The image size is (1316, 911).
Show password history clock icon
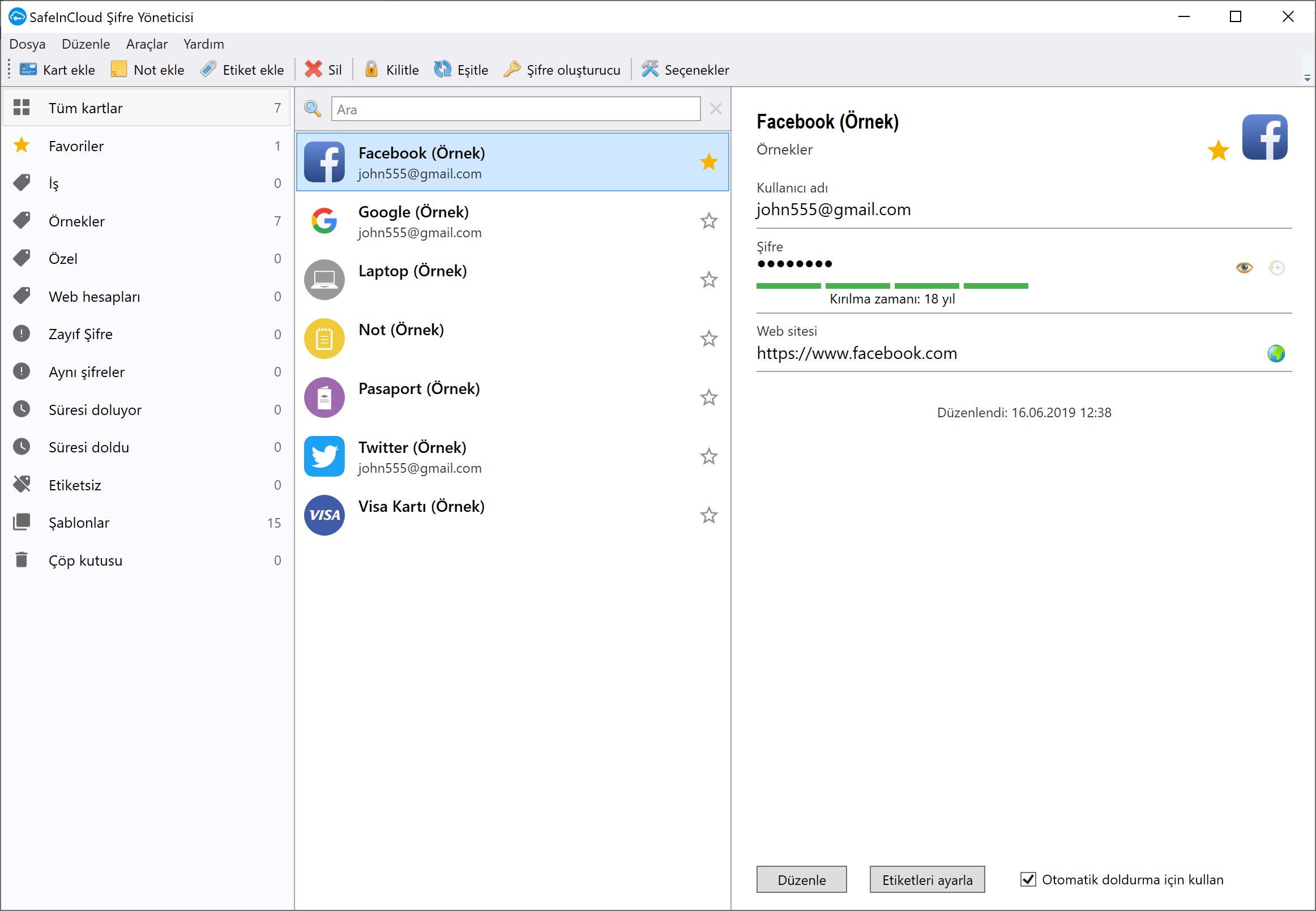(x=1276, y=267)
